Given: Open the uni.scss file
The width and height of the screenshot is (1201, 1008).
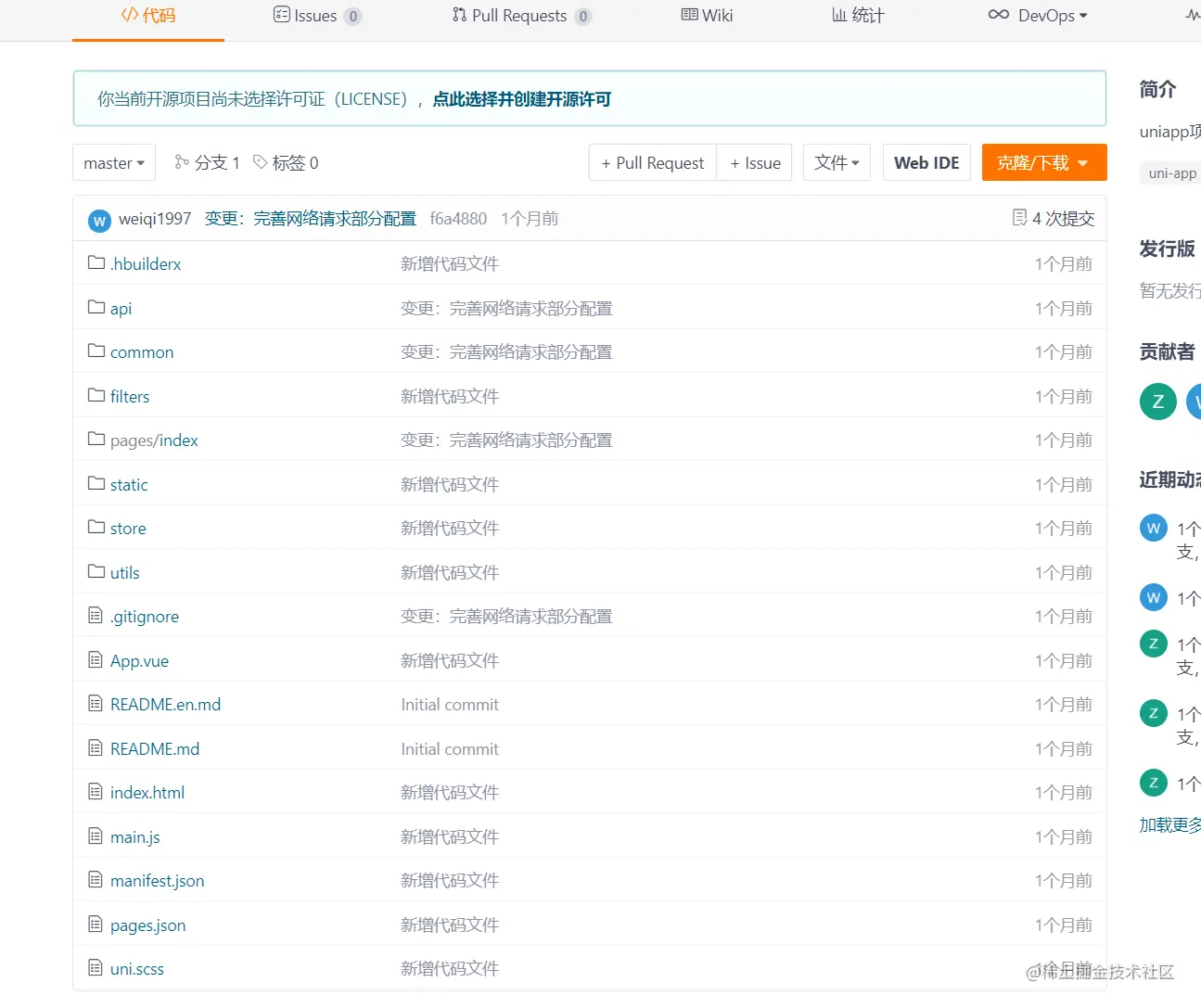Looking at the screenshot, I should pos(137,969).
